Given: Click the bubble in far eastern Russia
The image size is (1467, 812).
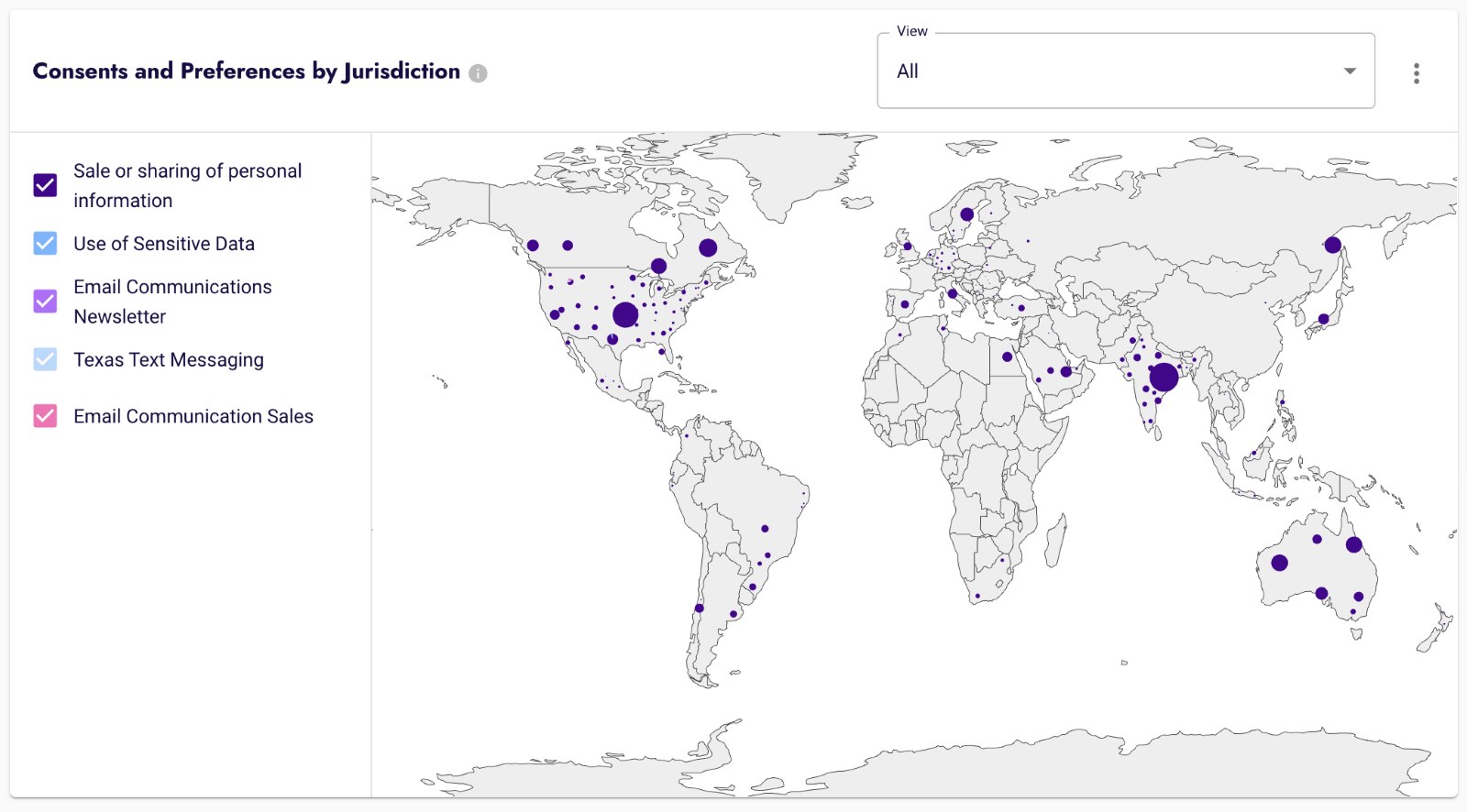Looking at the screenshot, I should [1333, 245].
